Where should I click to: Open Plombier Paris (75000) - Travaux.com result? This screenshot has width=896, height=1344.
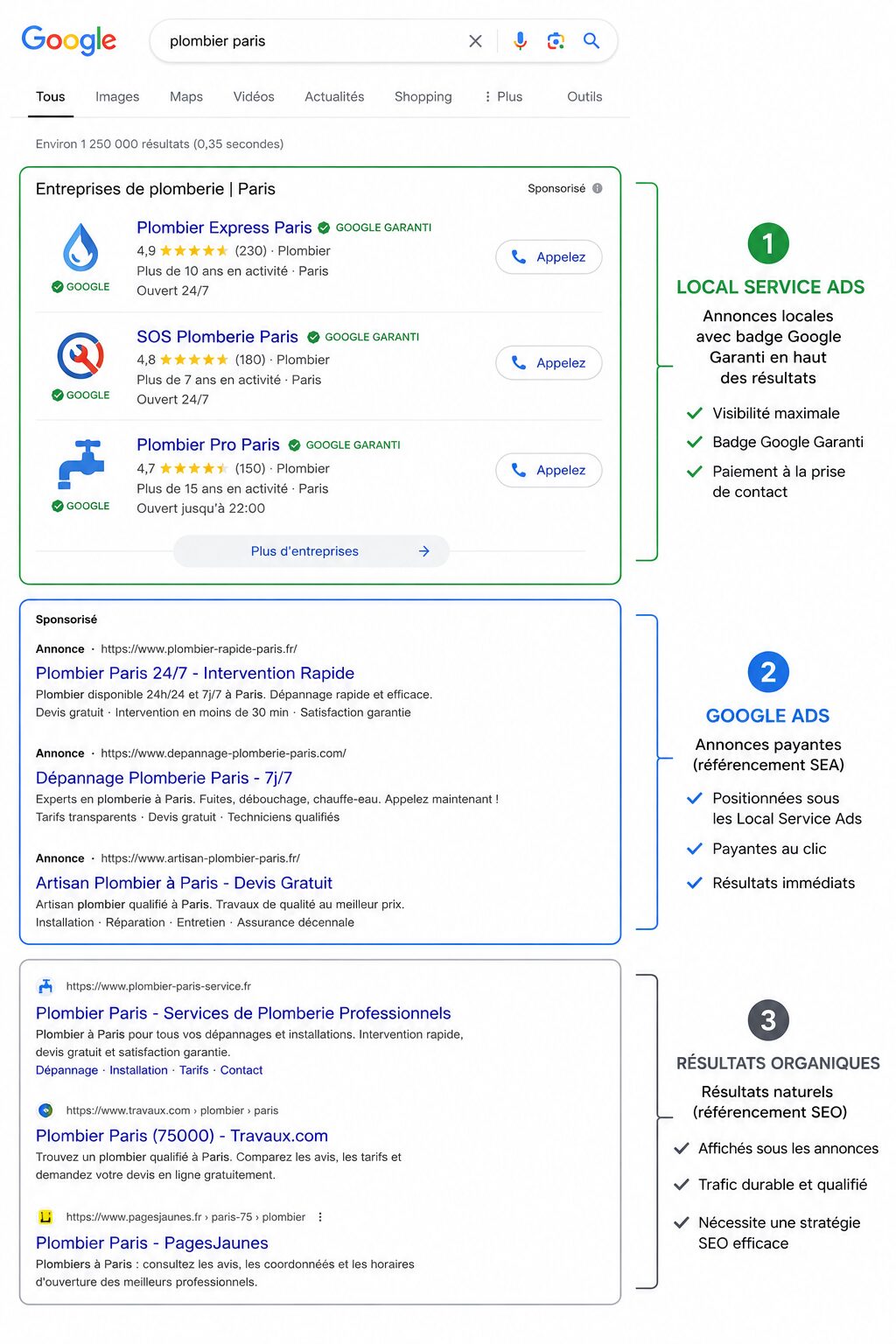click(x=182, y=1136)
